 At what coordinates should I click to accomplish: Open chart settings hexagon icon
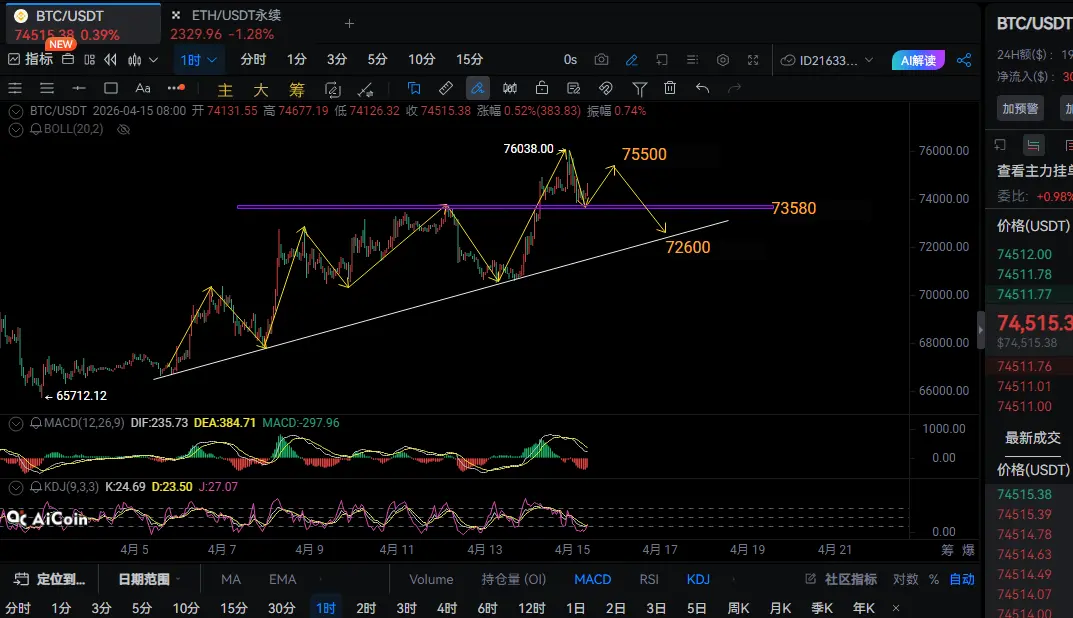click(723, 60)
